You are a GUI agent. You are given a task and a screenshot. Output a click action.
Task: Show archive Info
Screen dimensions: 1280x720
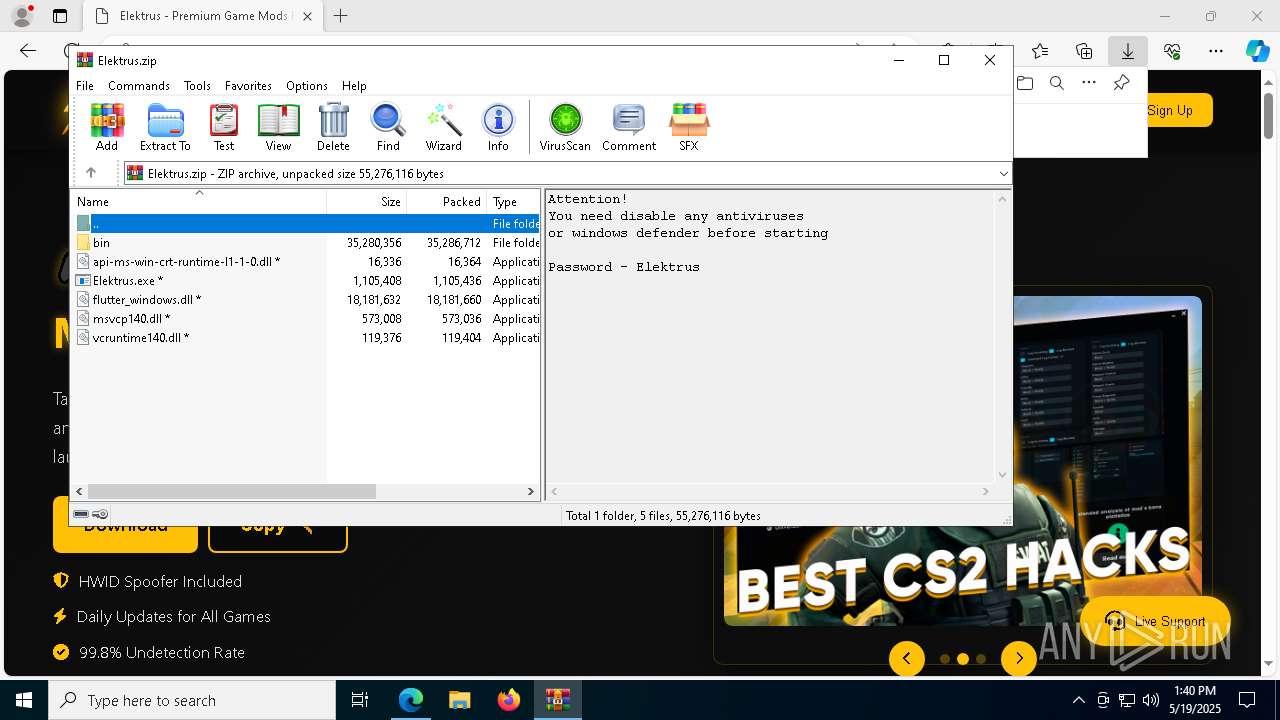click(498, 127)
